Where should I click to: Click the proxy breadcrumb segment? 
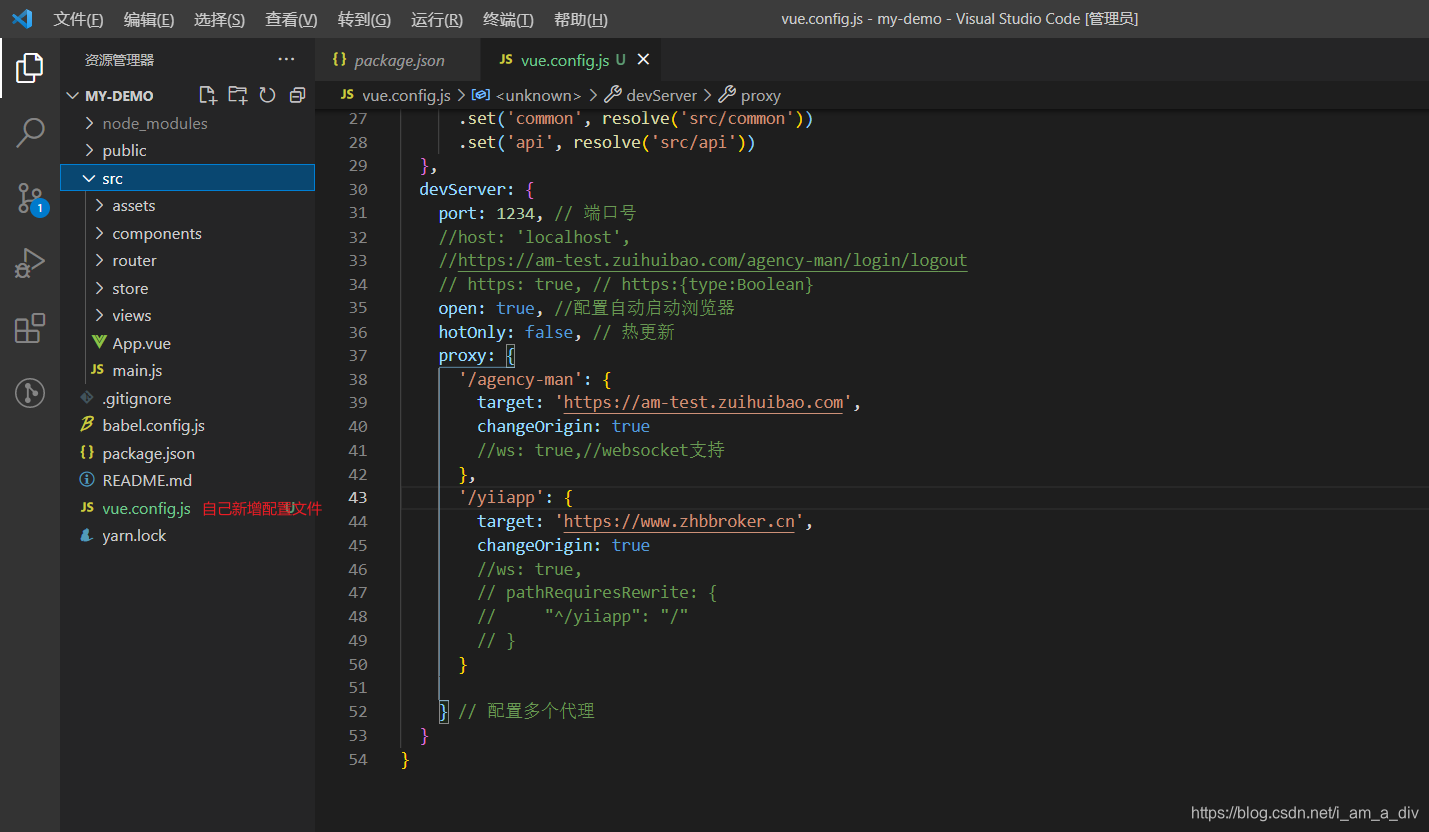coord(761,95)
